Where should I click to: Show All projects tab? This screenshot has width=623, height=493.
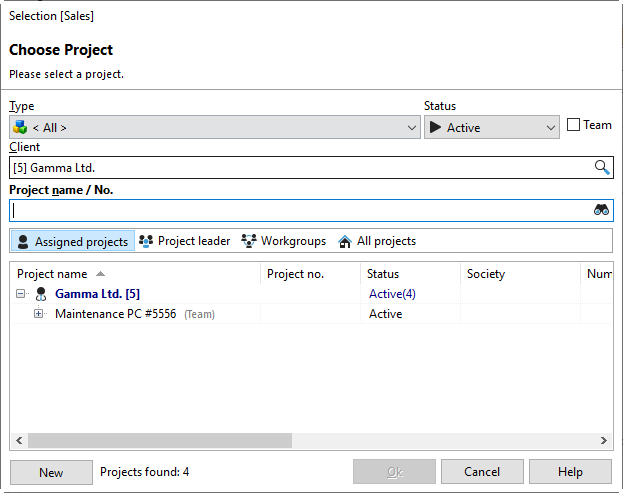point(377,241)
